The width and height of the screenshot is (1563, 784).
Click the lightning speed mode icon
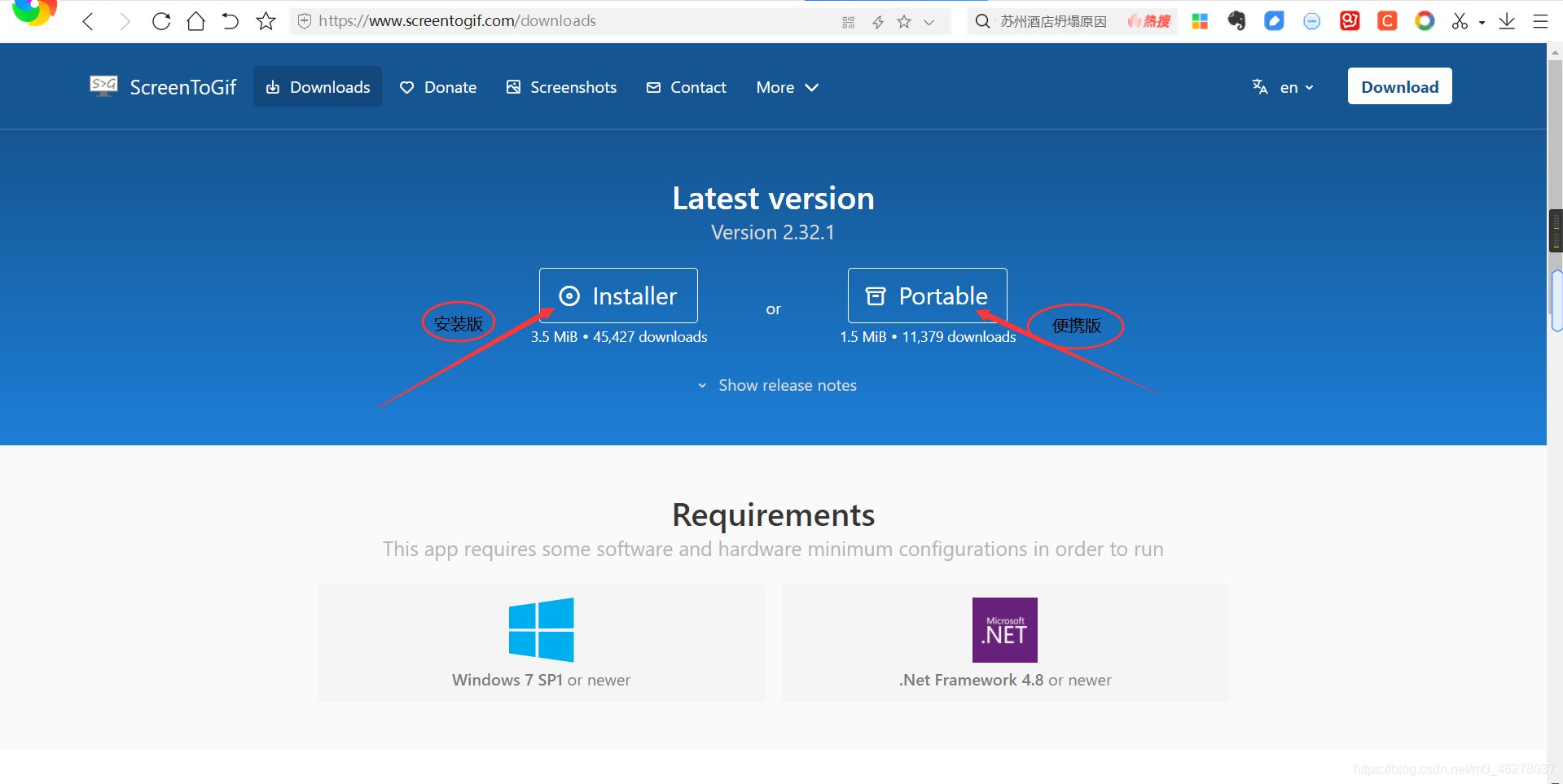pos(877,22)
